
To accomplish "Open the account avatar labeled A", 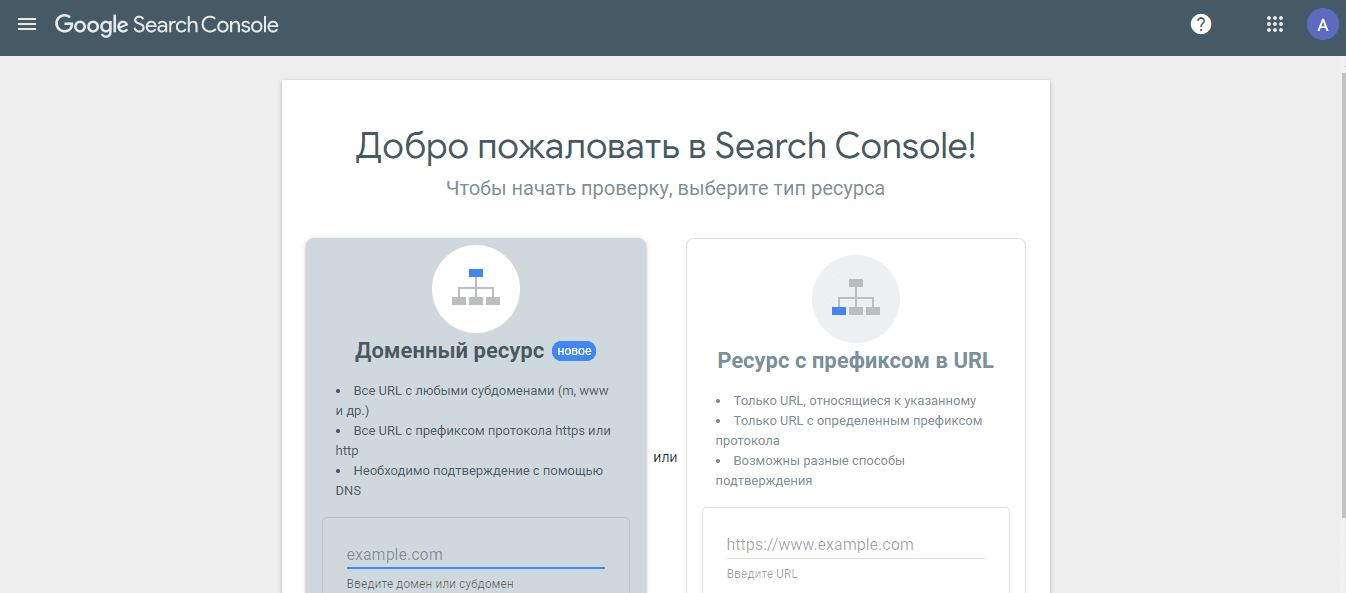I will coord(1323,25).
